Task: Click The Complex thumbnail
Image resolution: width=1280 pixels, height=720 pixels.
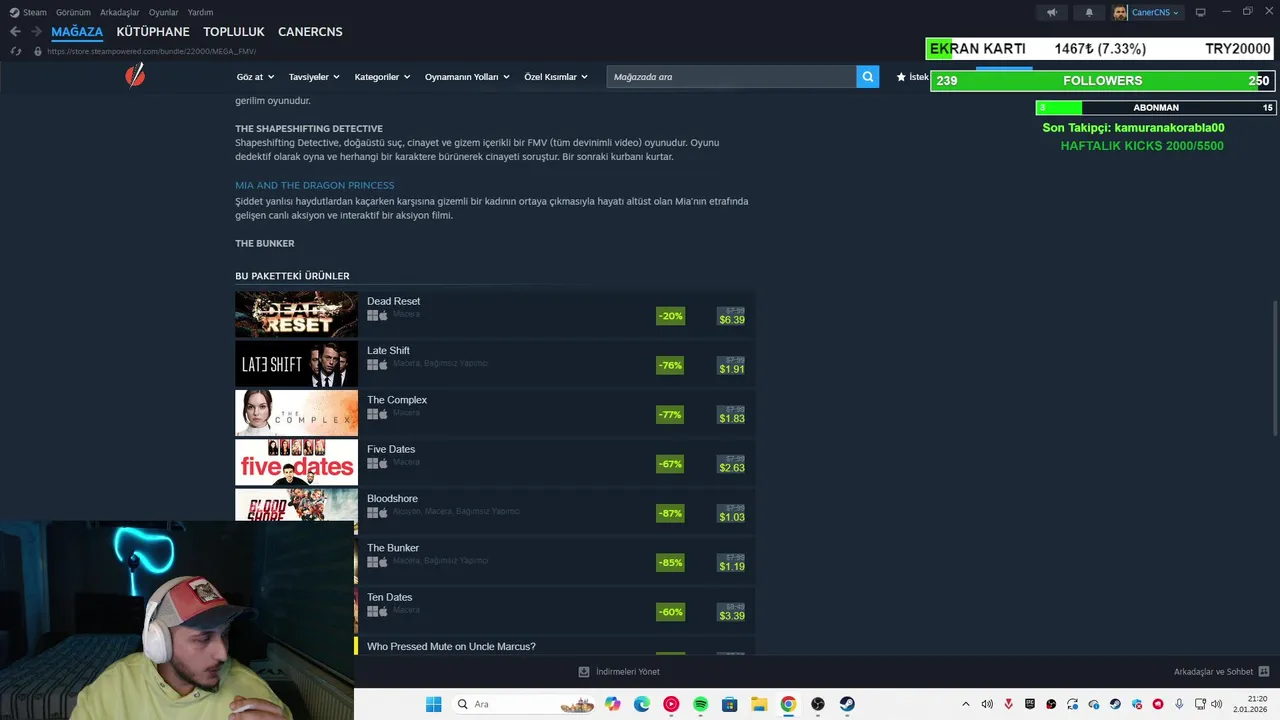Action: [x=296, y=413]
